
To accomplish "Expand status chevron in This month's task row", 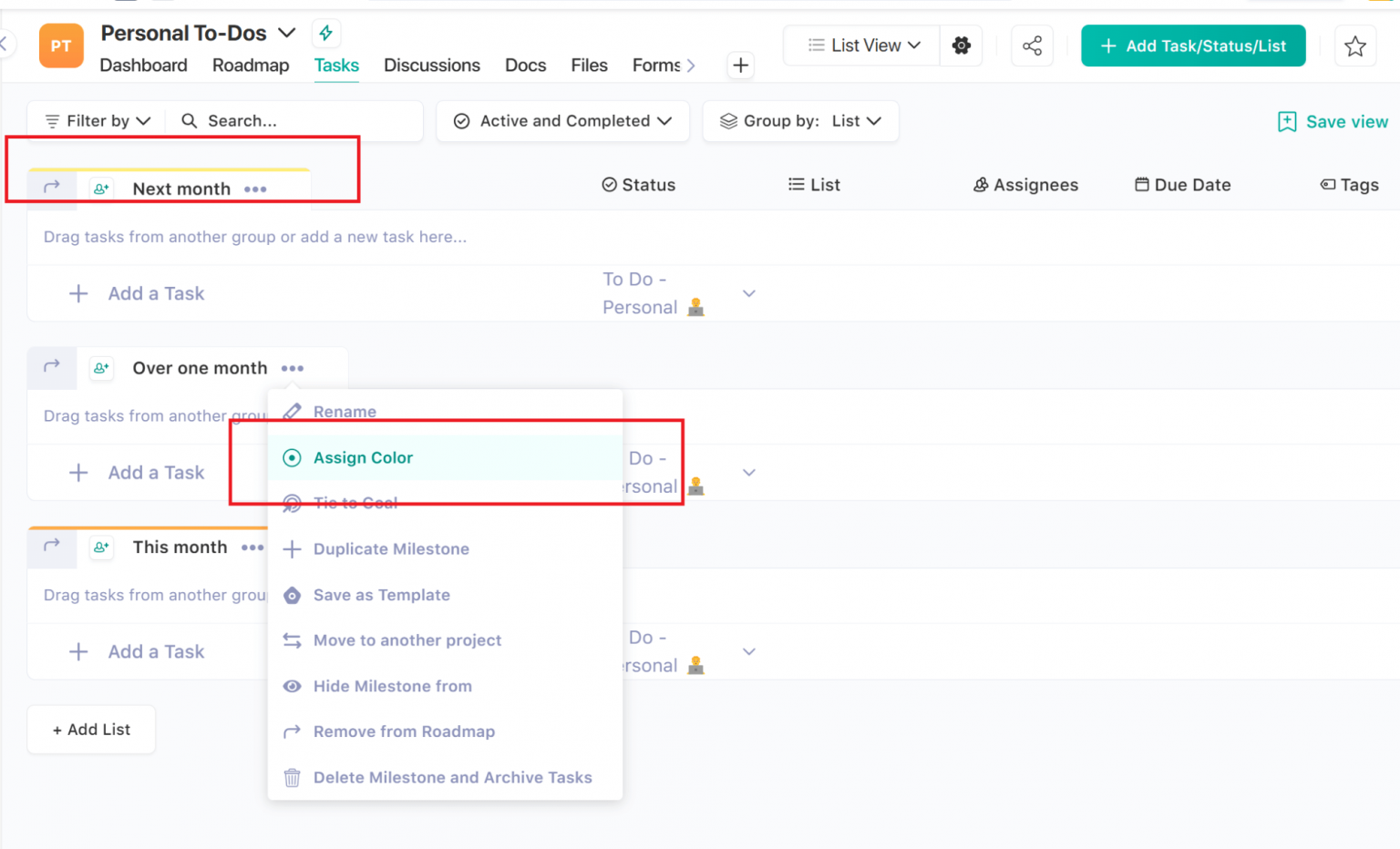I will (x=748, y=651).
